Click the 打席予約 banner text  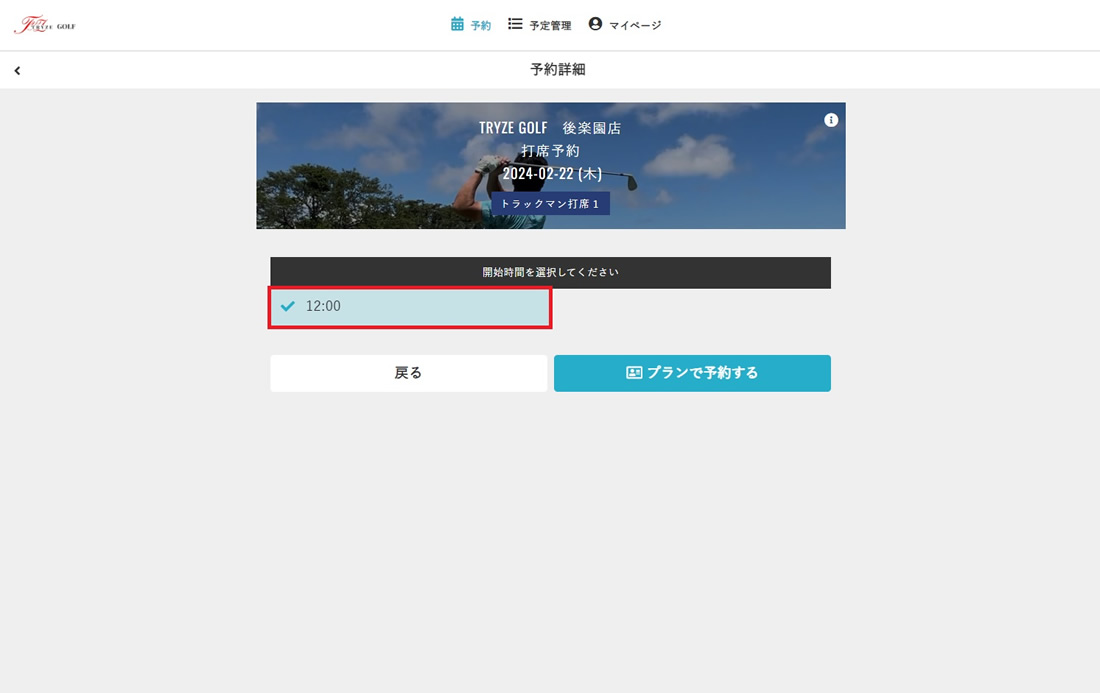pos(551,151)
